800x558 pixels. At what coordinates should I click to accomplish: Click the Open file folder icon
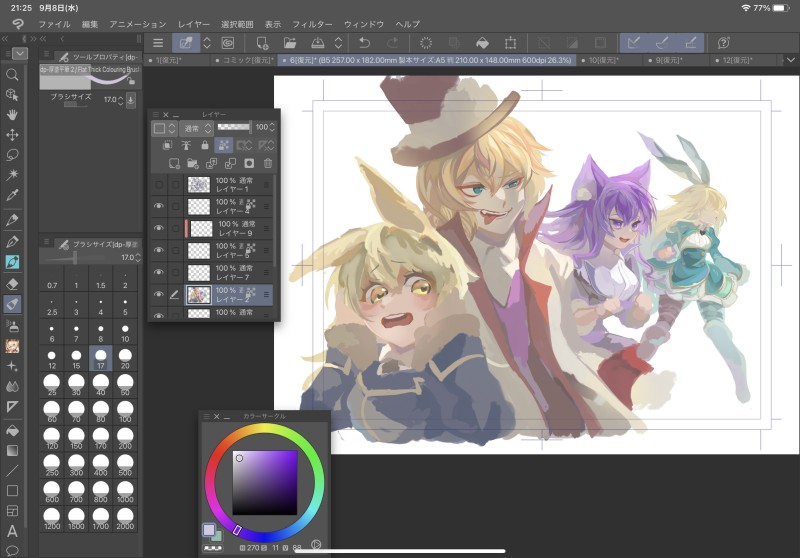[x=290, y=43]
